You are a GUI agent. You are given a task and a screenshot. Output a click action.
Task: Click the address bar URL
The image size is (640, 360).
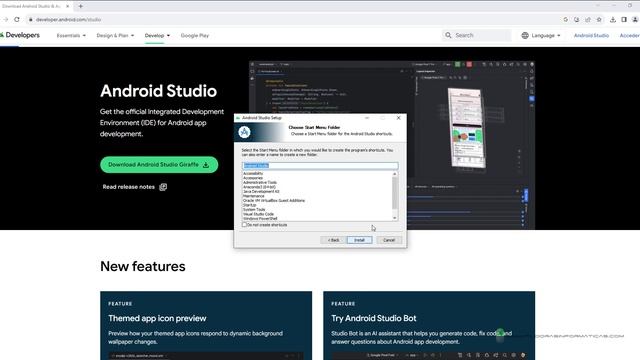click(x=68, y=20)
